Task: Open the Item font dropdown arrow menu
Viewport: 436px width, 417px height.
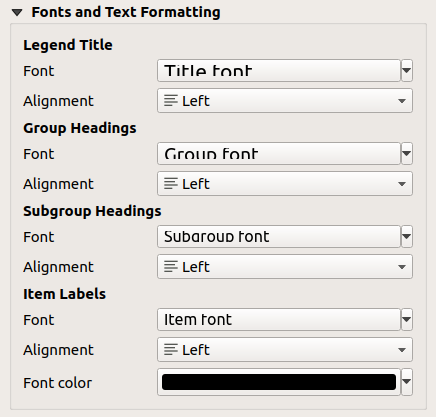Action: (407, 319)
